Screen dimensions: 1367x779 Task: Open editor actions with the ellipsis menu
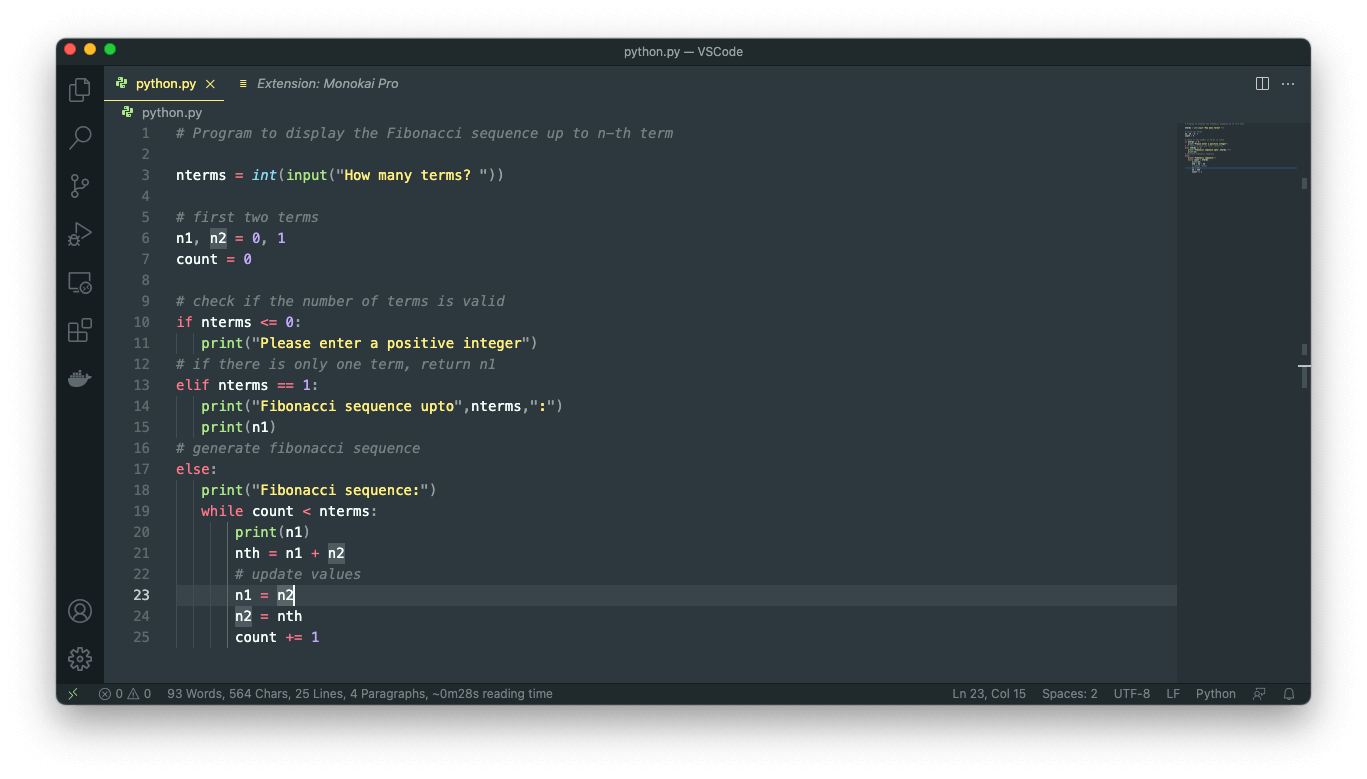tap(1288, 83)
